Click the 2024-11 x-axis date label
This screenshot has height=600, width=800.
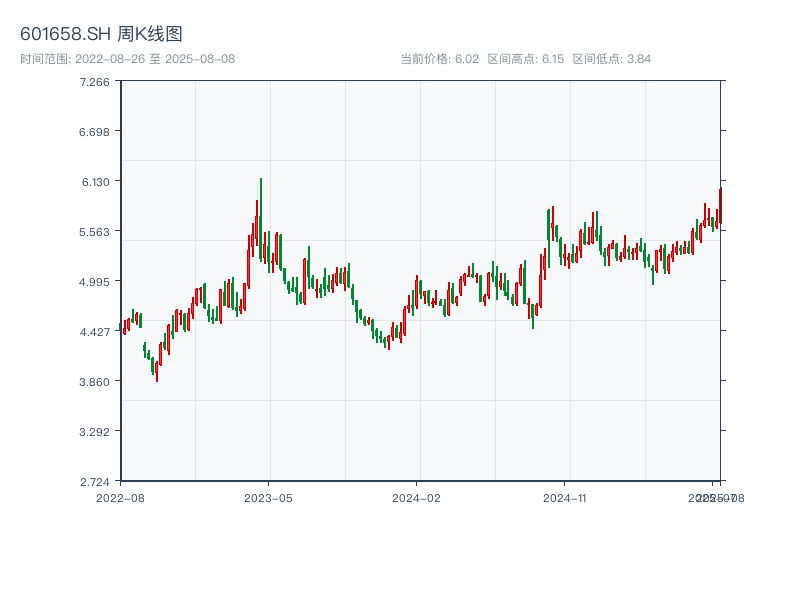click(564, 497)
